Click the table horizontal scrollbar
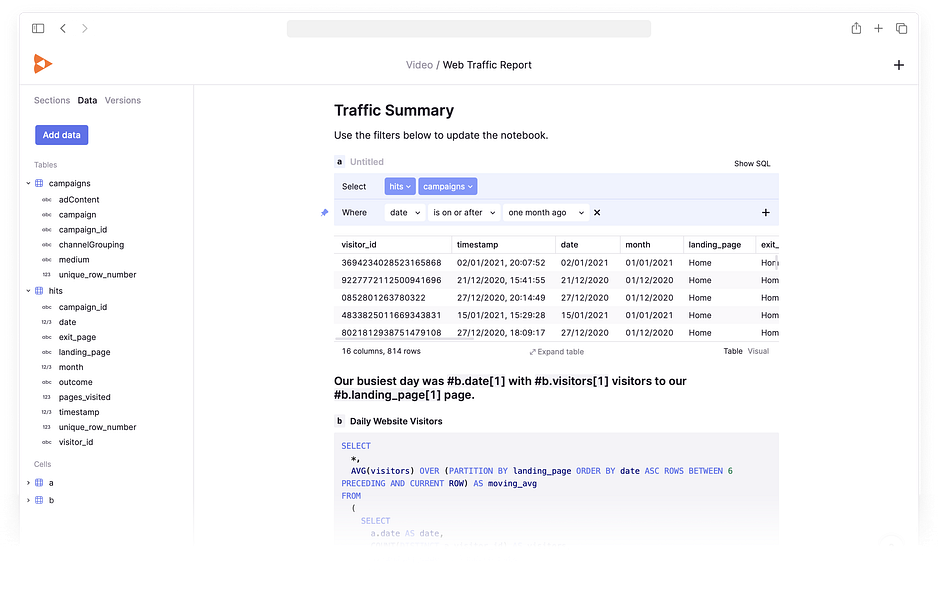This screenshot has width=938, height=600. tap(404, 340)
